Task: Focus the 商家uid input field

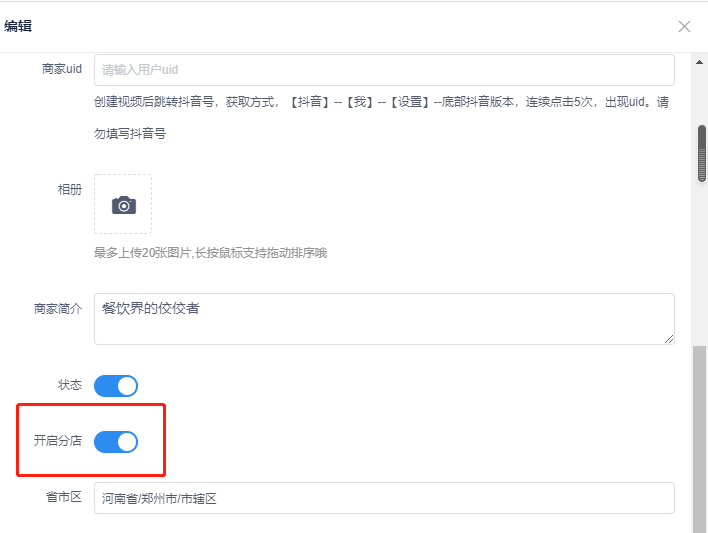Action: 384,70
